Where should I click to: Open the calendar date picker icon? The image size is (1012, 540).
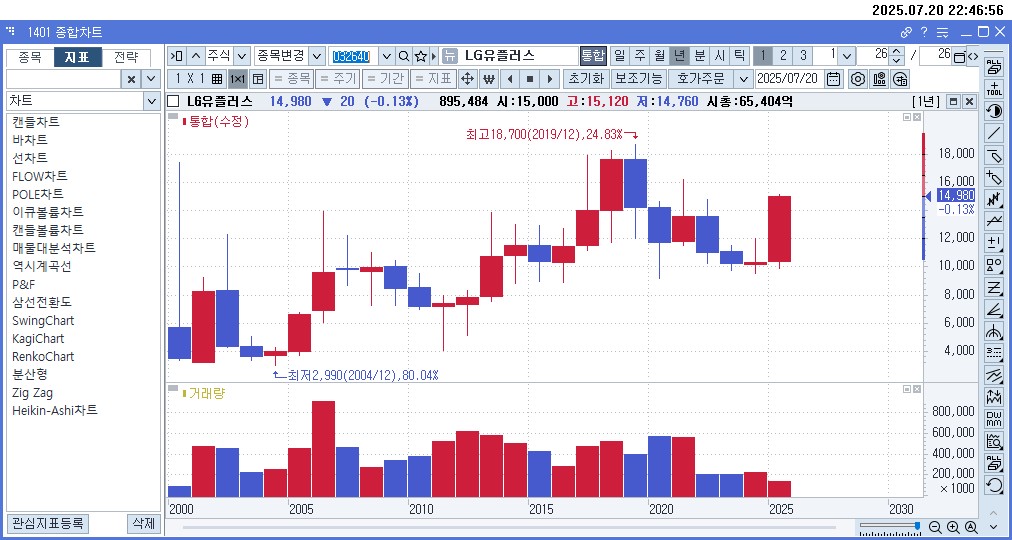tap(834, 79)
